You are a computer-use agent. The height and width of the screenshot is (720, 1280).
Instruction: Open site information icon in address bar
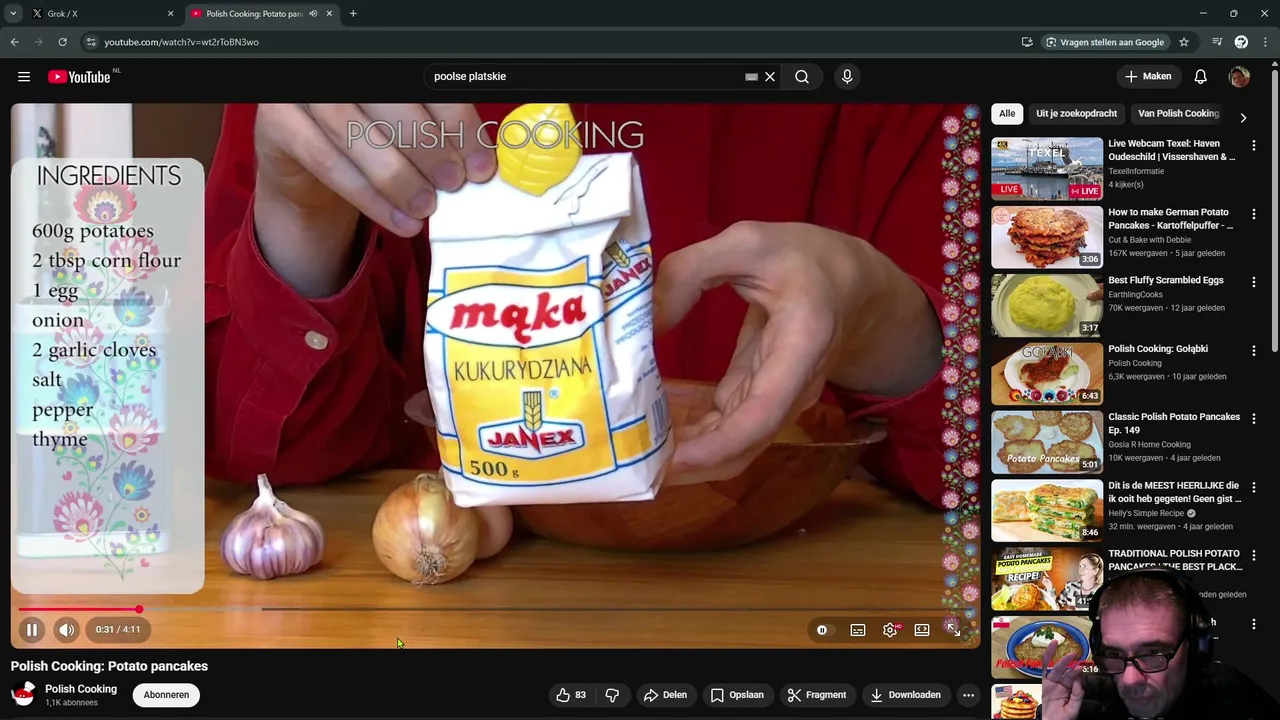pos(91,42)
